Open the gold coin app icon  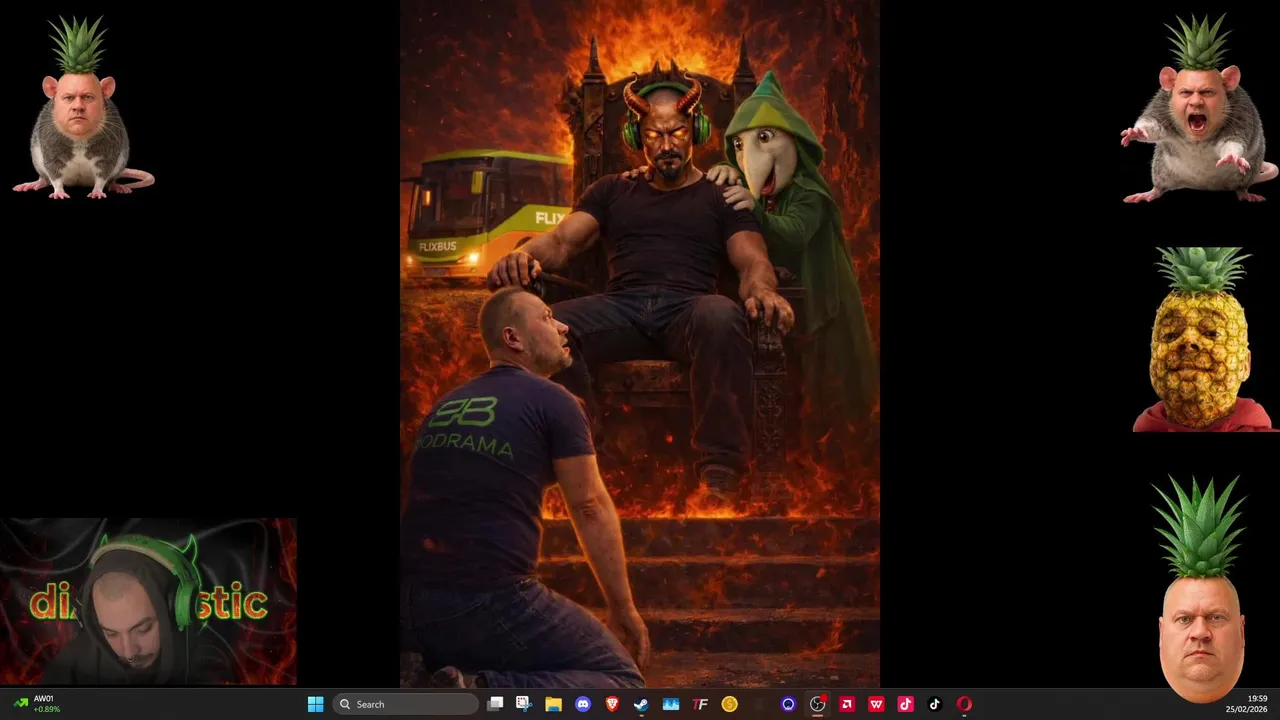point(729,704)
